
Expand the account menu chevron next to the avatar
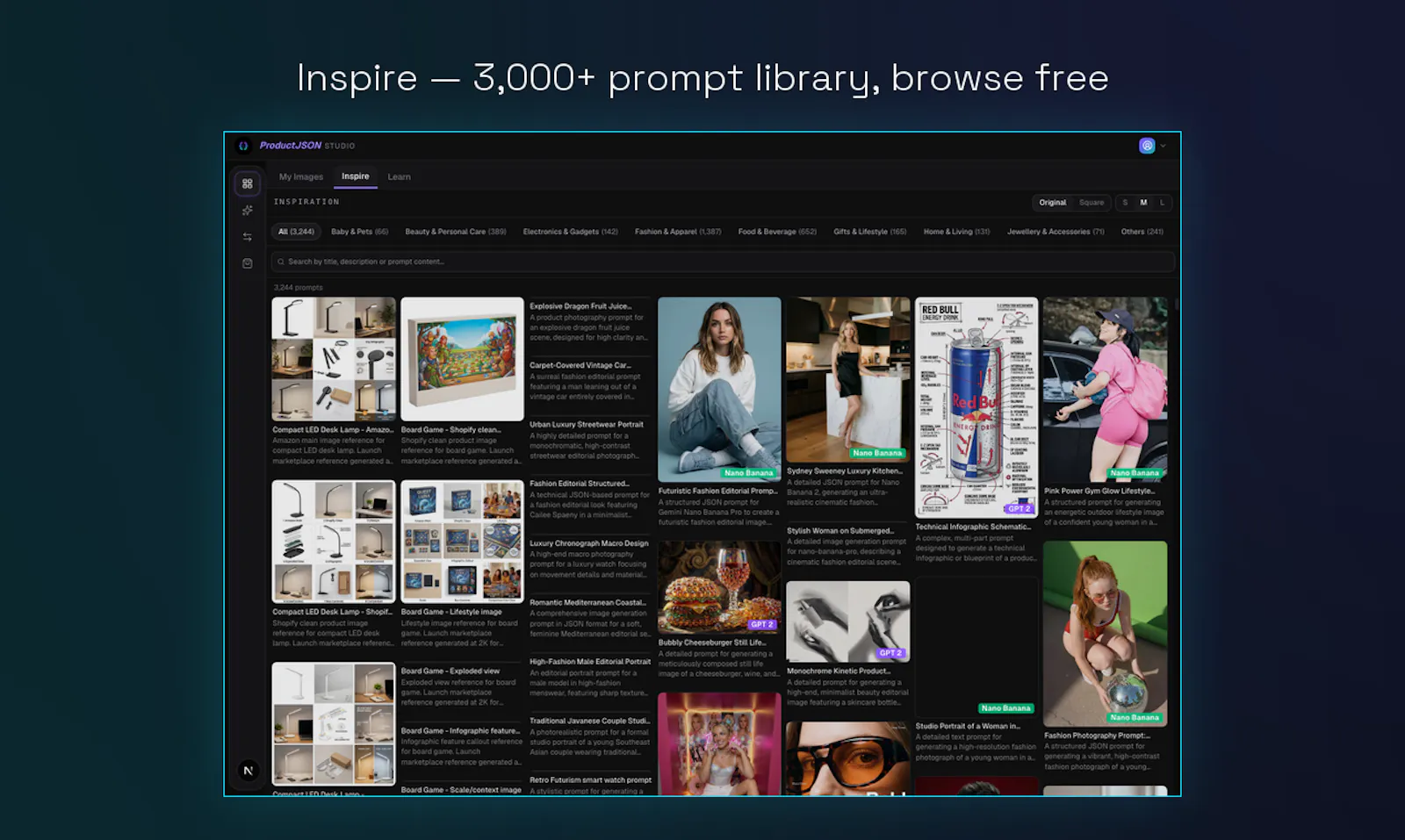coord(1164,146)
